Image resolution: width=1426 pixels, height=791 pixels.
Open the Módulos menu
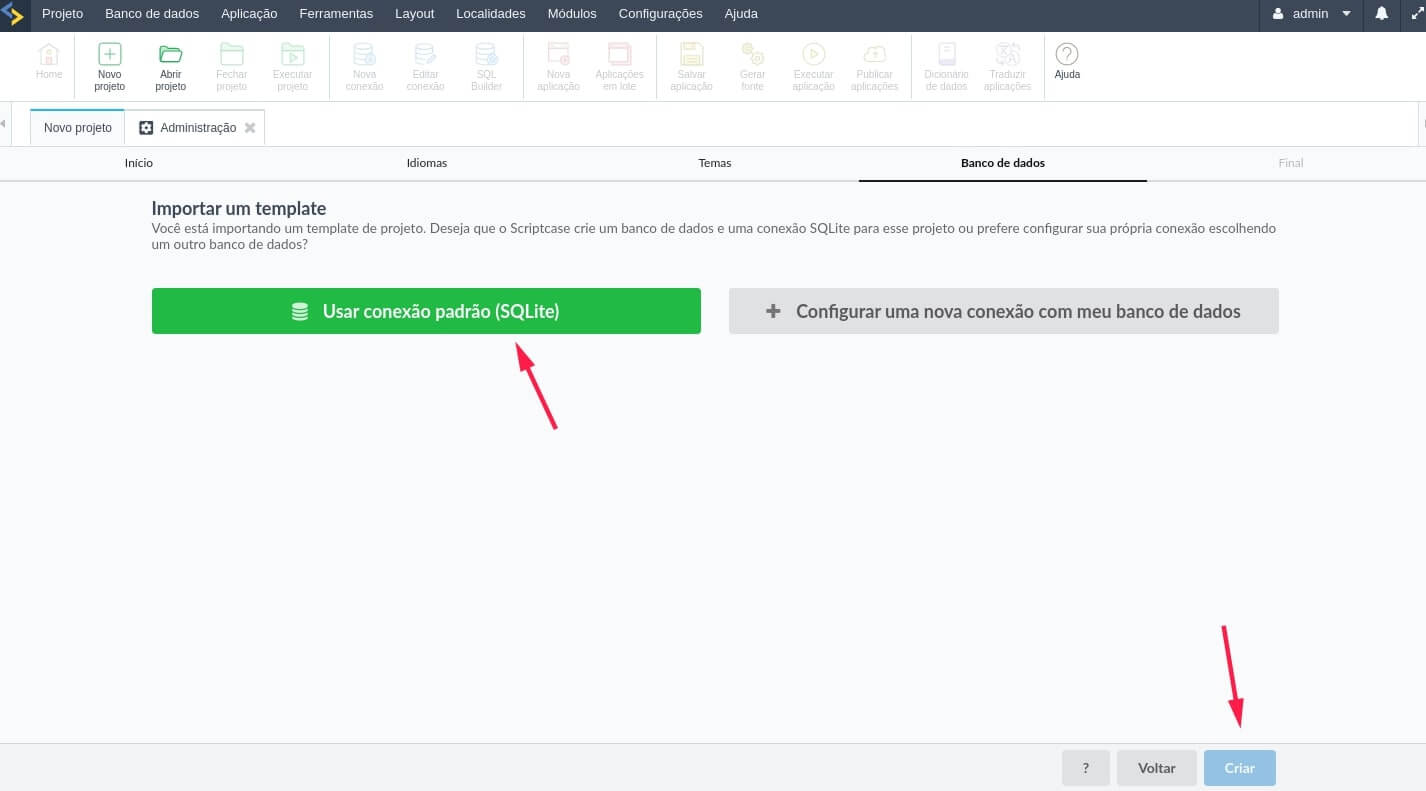572,14
